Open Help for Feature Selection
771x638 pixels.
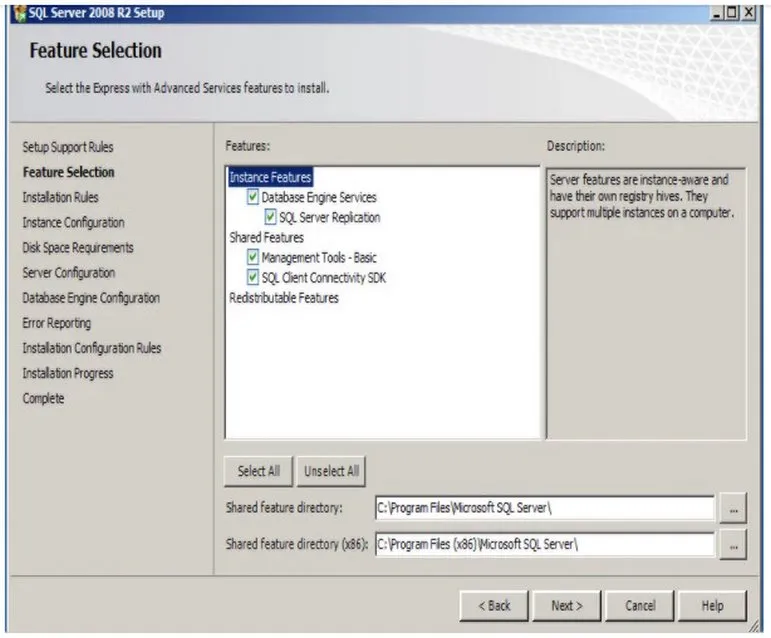point(712,606)
